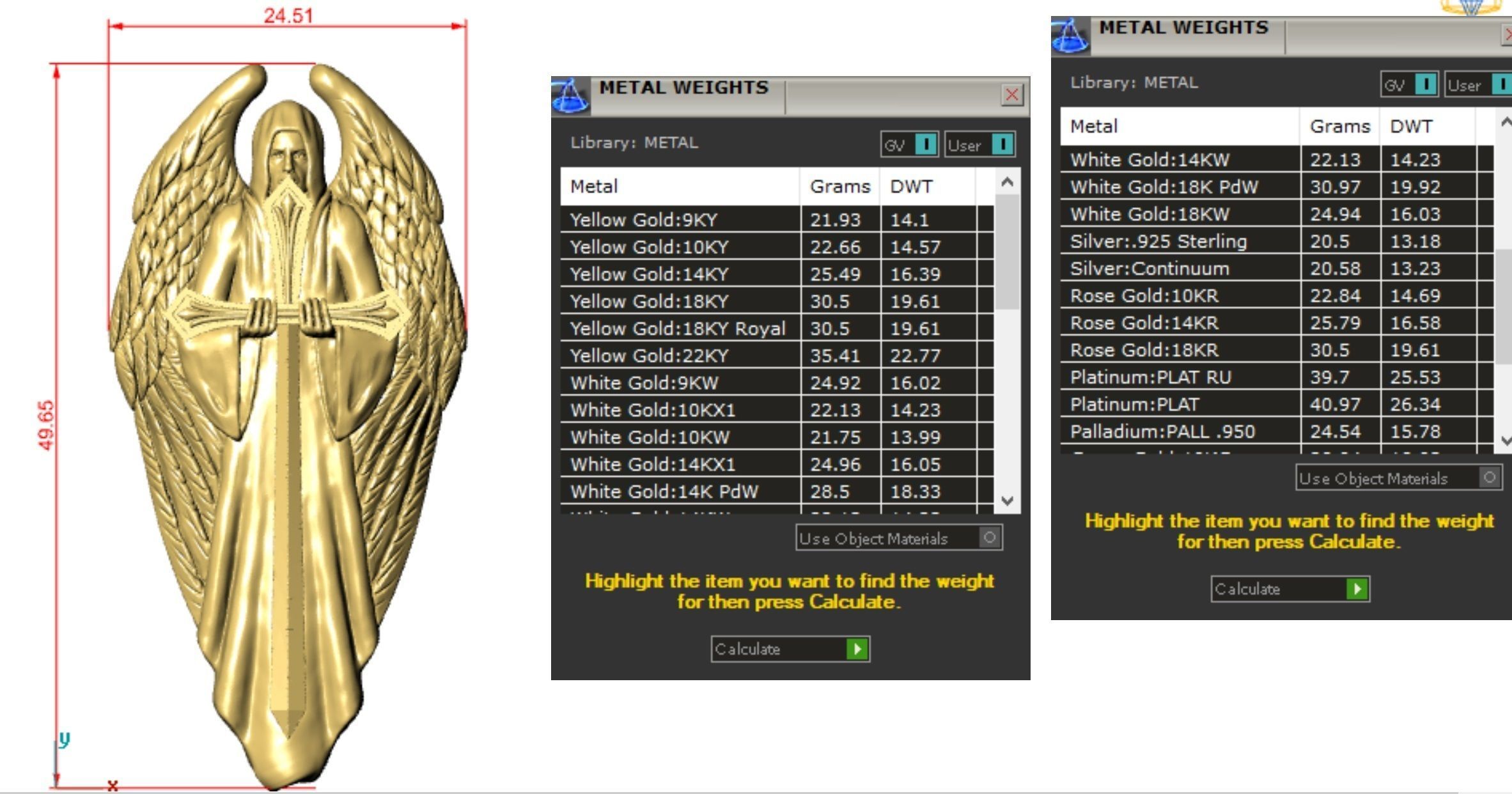The image size is (1512, 794).
Task: Click scale icon in right Metal Weights window
Action: pos(1070,36)
